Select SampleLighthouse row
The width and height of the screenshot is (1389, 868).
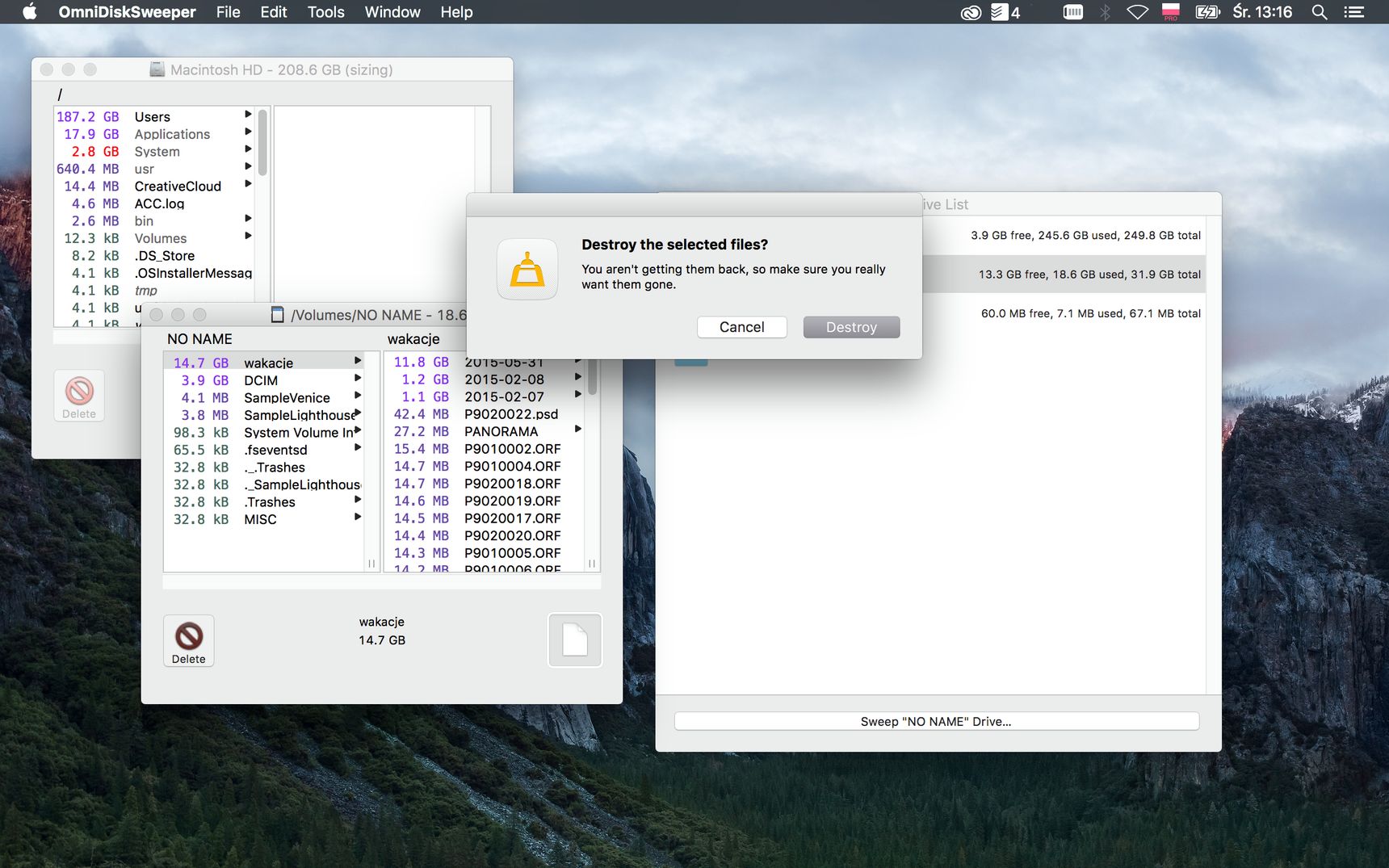pos(263,415)
